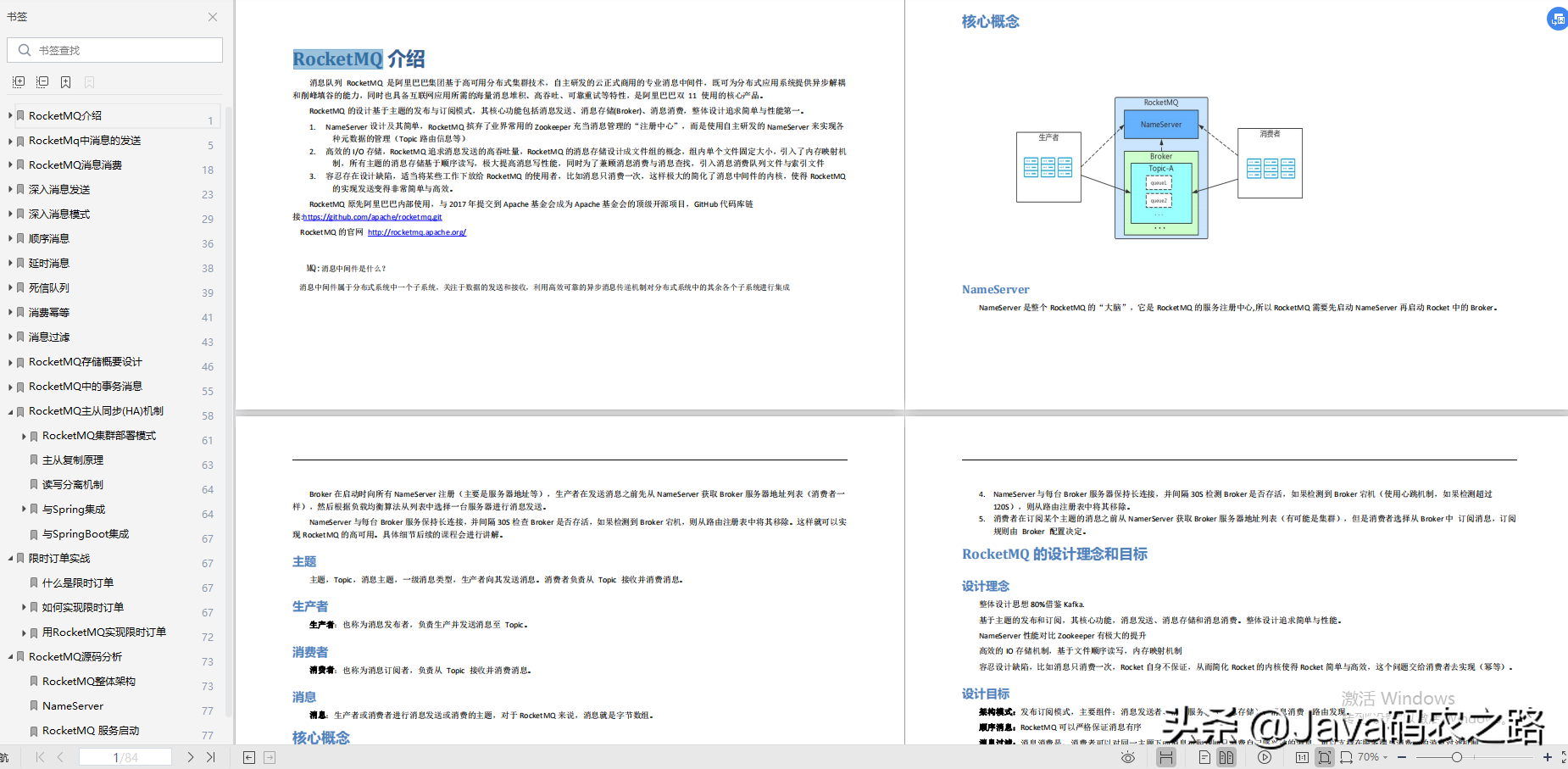Expand the RocketMQ消息消费 bookmark
Viewport: 1568px width, 769px height.
10,165
